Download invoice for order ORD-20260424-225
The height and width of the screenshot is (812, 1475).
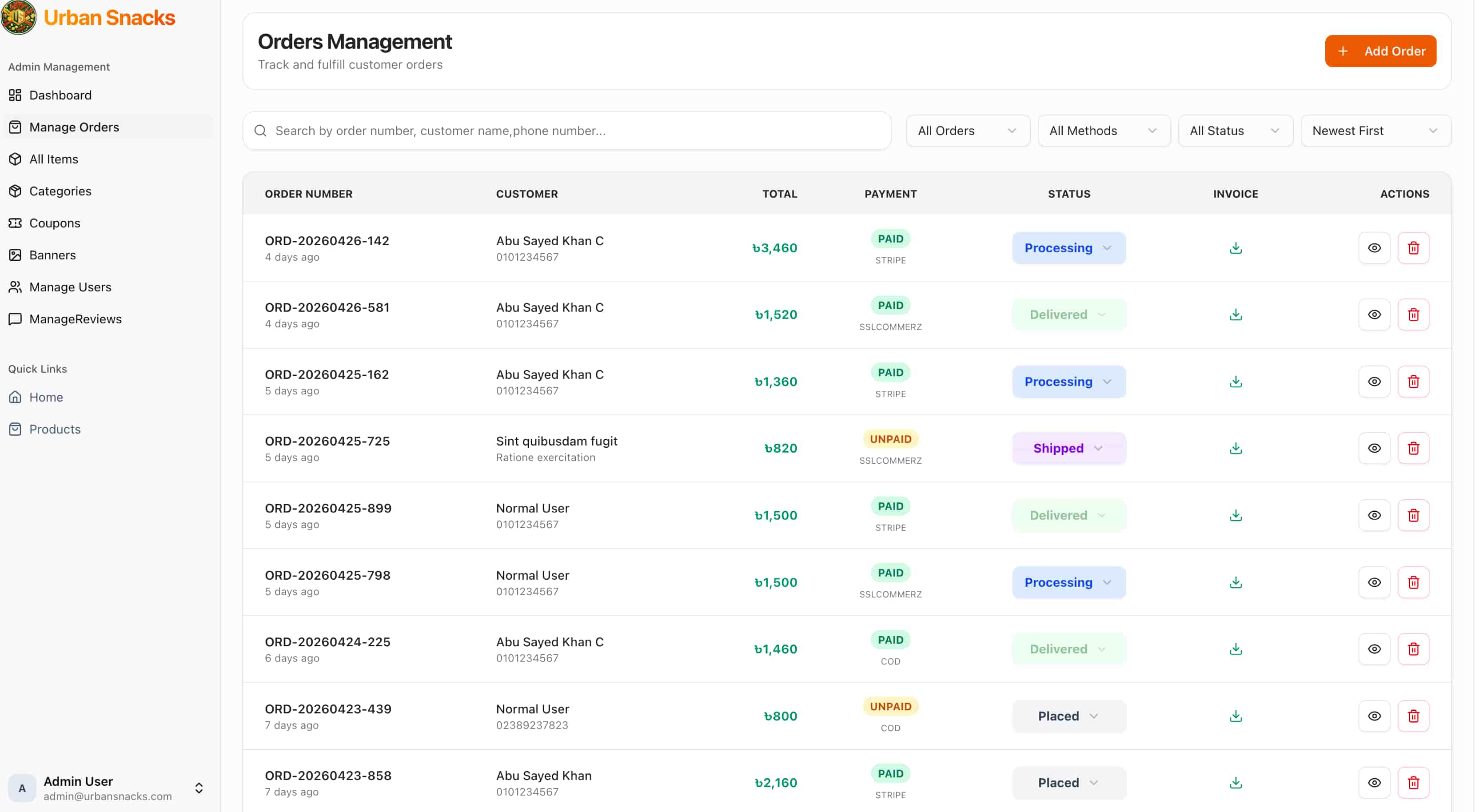pos(1236,649)
